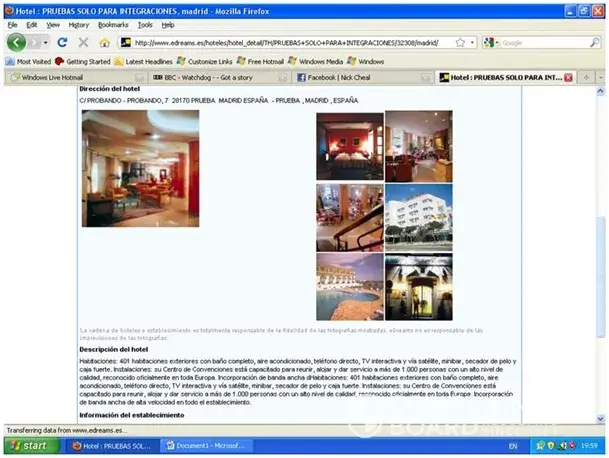The image size is (609, 458).
Task: Select the swimming pool thumbnail
Action: tap(350, 287)
